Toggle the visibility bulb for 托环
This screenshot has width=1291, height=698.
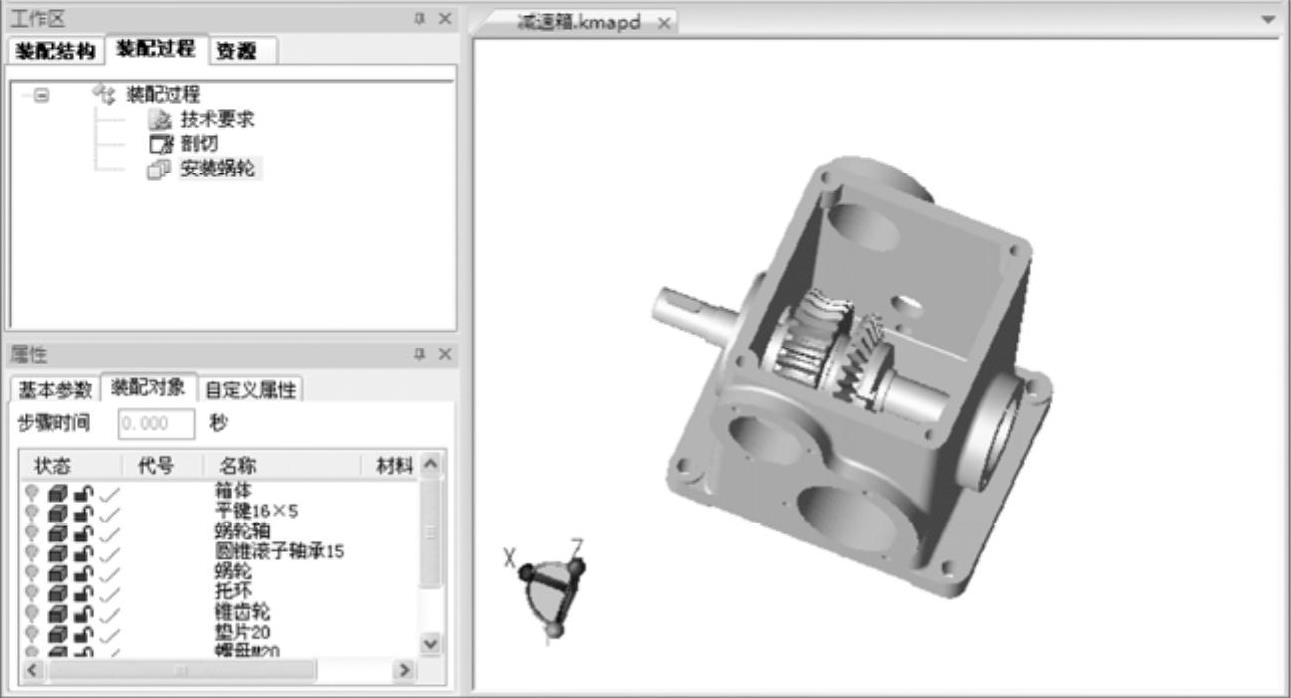tap(32, 592)
